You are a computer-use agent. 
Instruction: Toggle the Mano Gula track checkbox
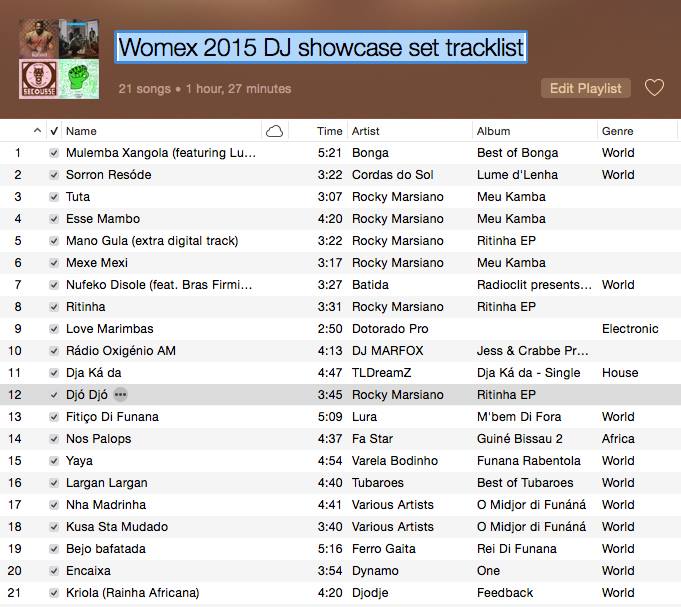(x=54, y=241)
